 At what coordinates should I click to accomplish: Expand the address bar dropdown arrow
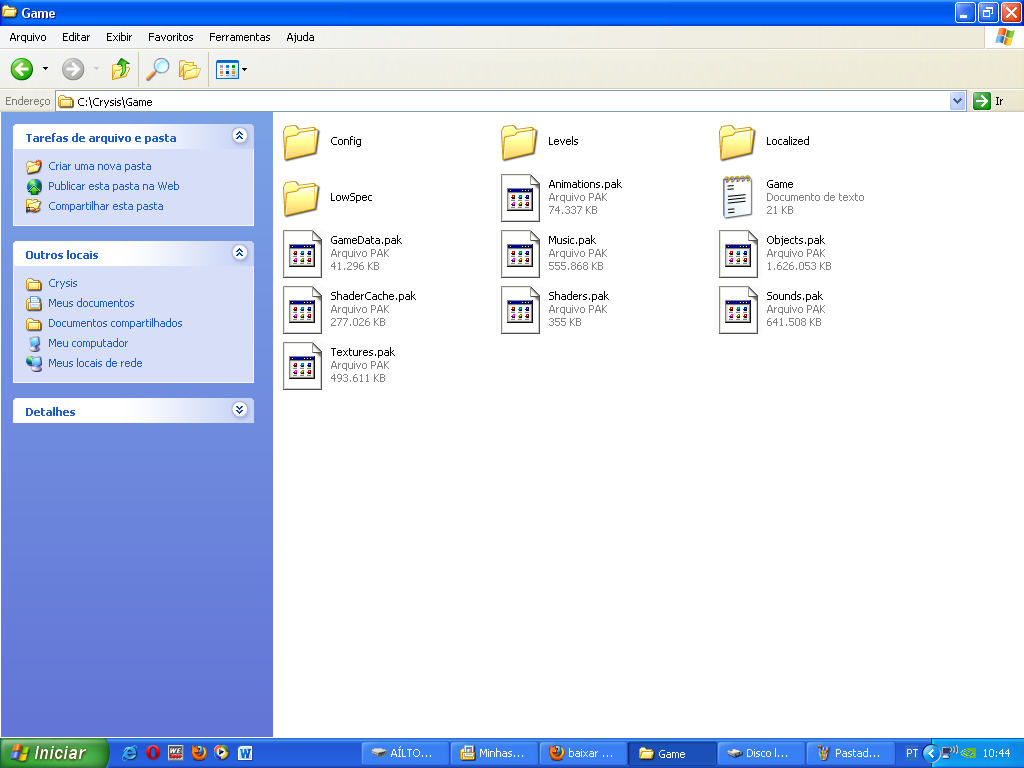coord(957,101)
